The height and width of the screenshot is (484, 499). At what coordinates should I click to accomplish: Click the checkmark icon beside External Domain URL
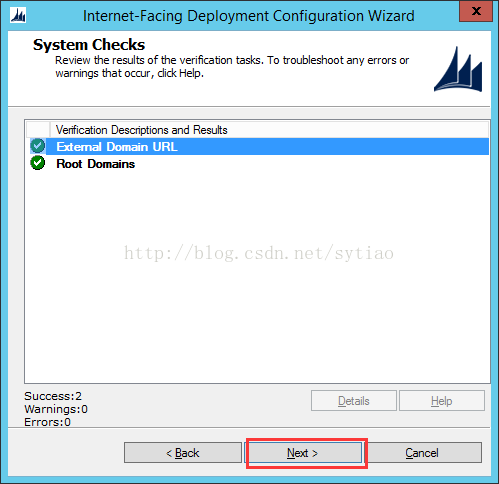point(38,146)
